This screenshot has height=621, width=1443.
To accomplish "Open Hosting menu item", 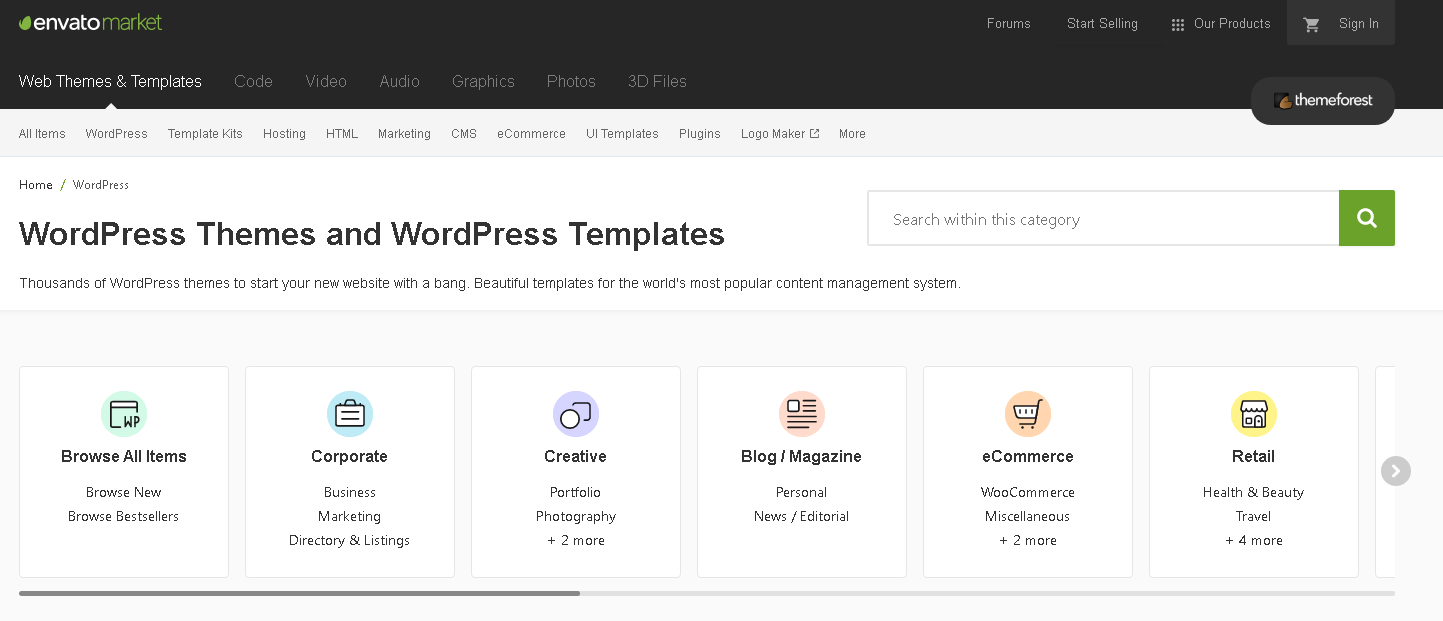I will 284,133.
